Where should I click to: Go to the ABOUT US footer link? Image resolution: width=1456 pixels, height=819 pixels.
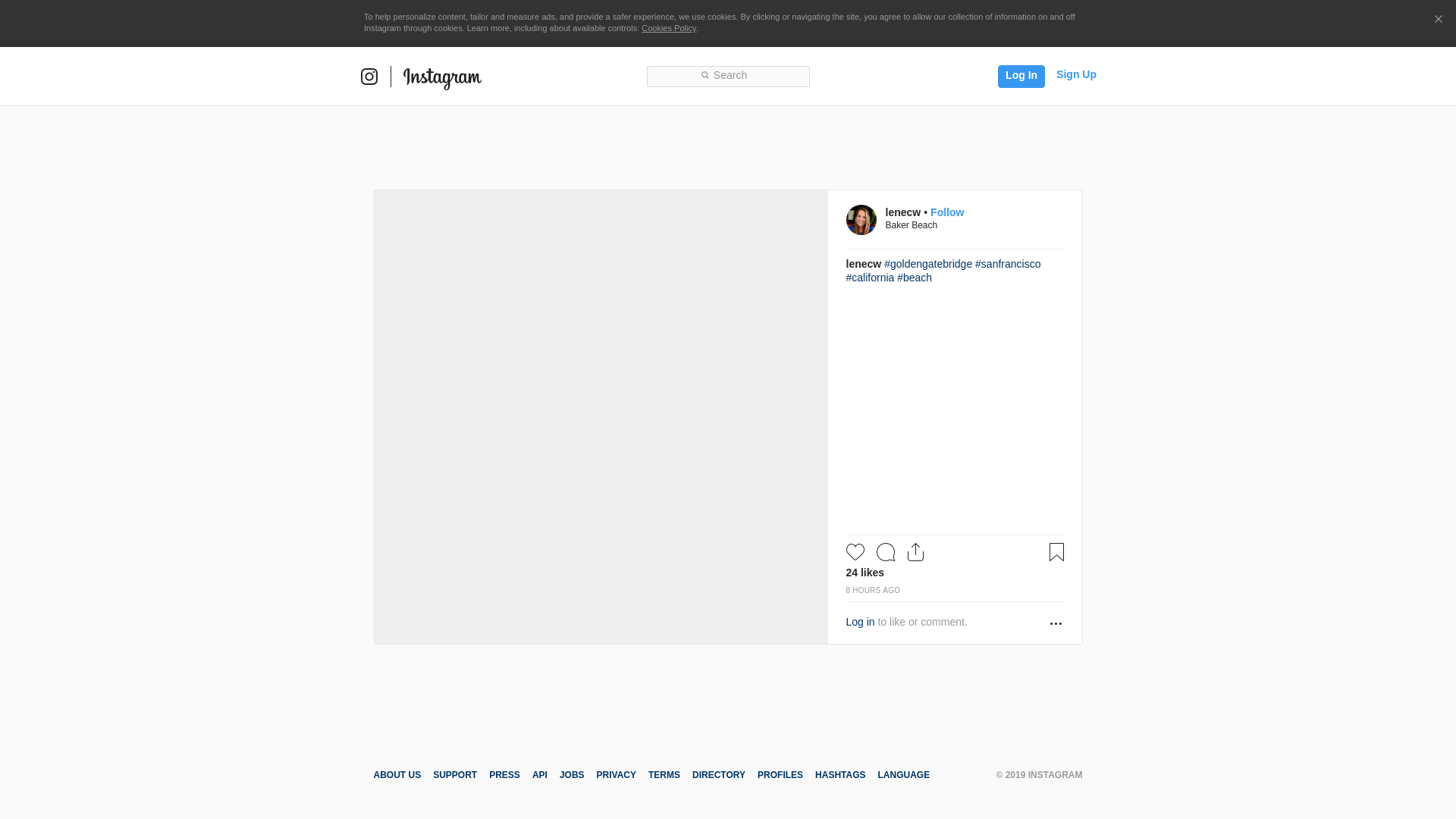coord(397,775)
